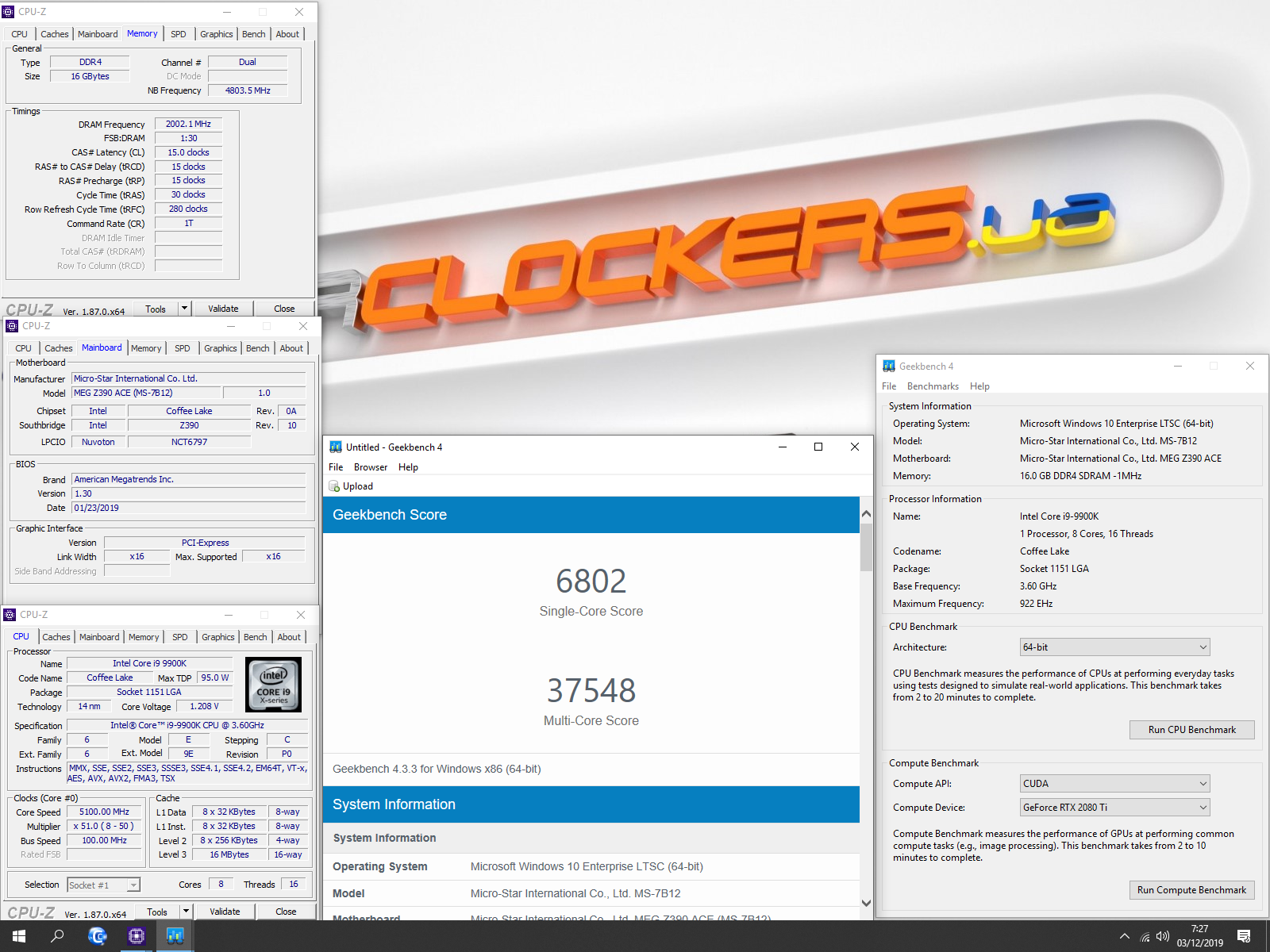Expand Tools dropdown arrow in bottom CPU-Z

187,912
